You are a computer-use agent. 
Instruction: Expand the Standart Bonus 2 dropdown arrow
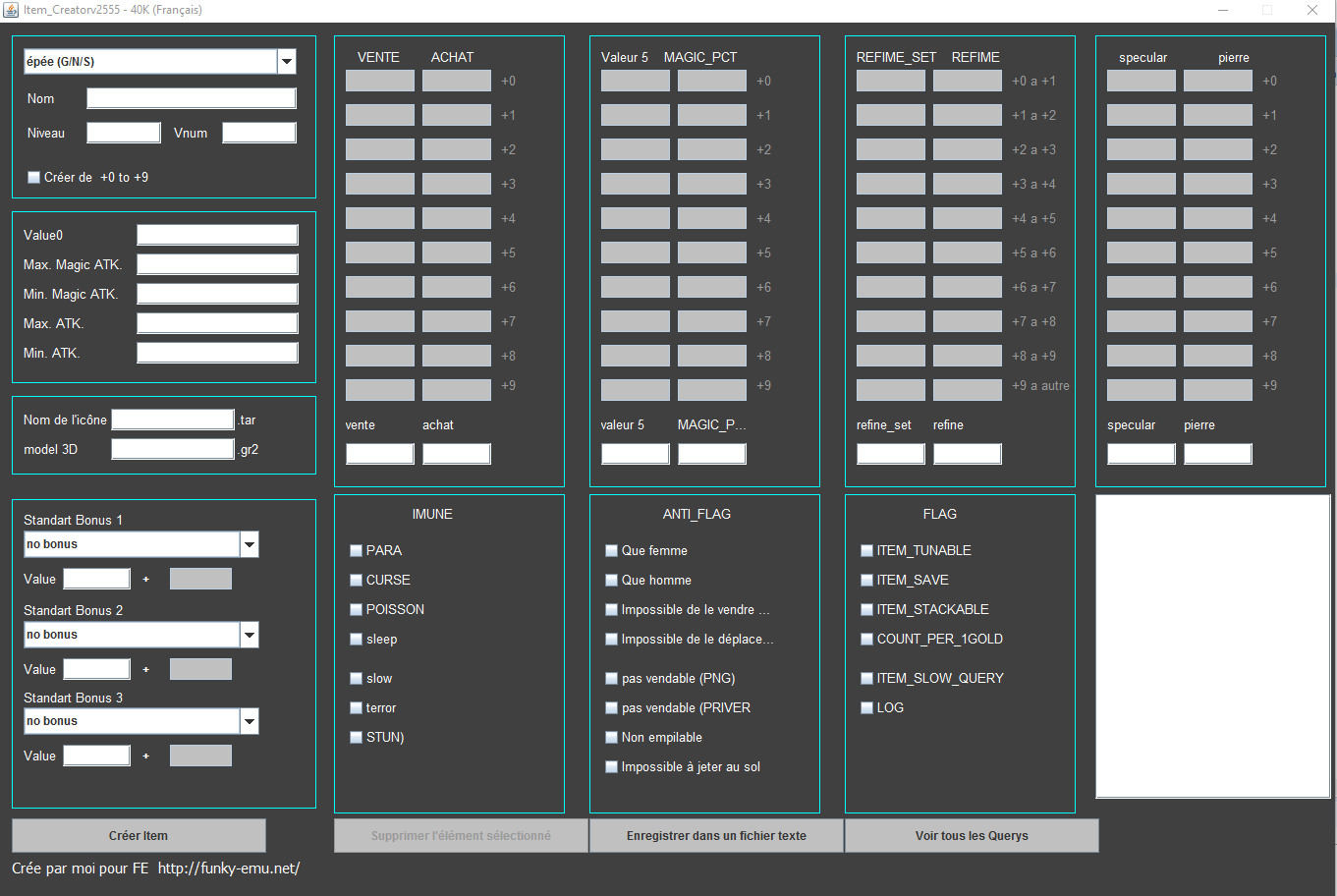(250, 635)
